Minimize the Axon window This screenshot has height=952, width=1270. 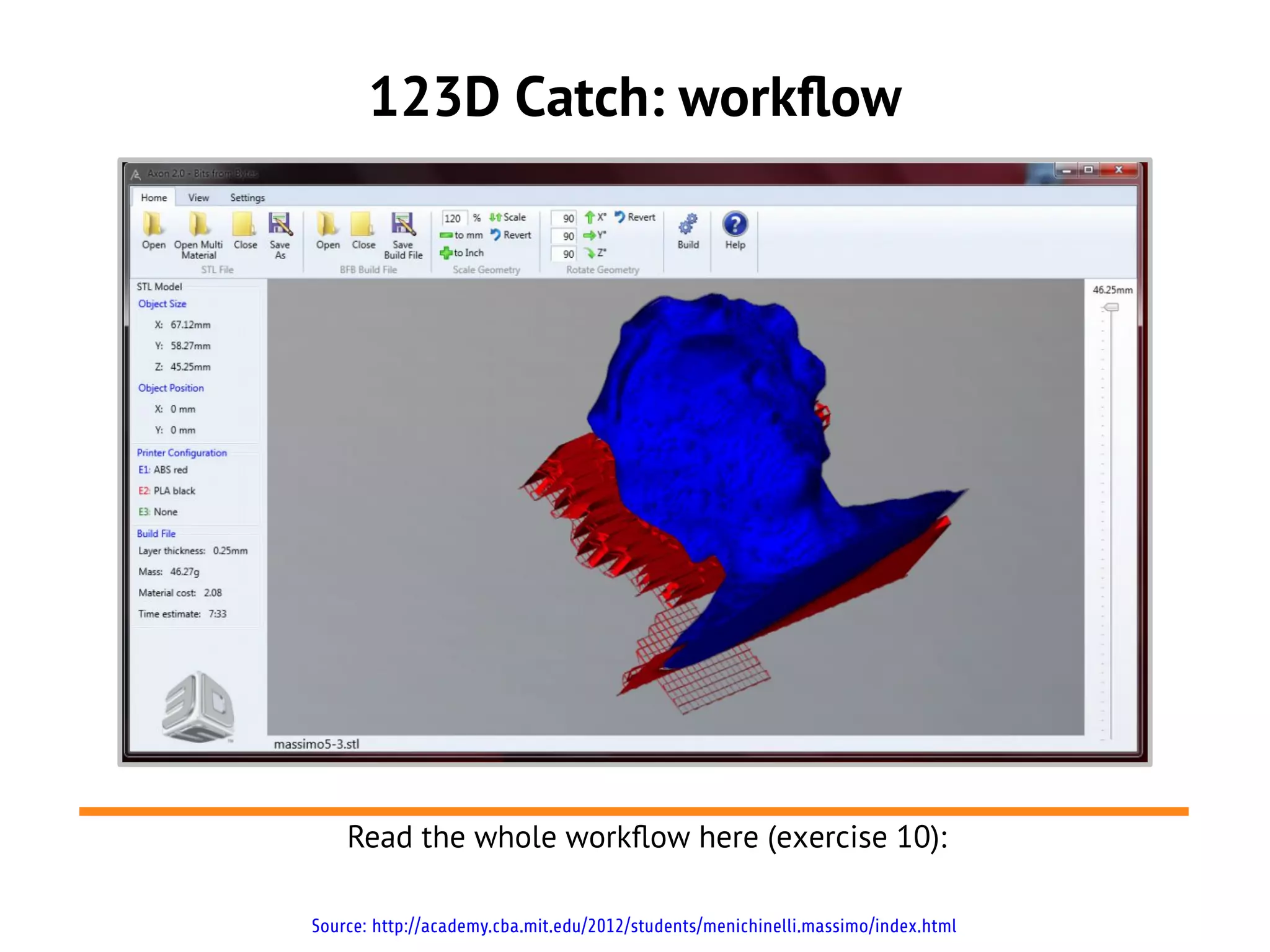click(1067, 170)
